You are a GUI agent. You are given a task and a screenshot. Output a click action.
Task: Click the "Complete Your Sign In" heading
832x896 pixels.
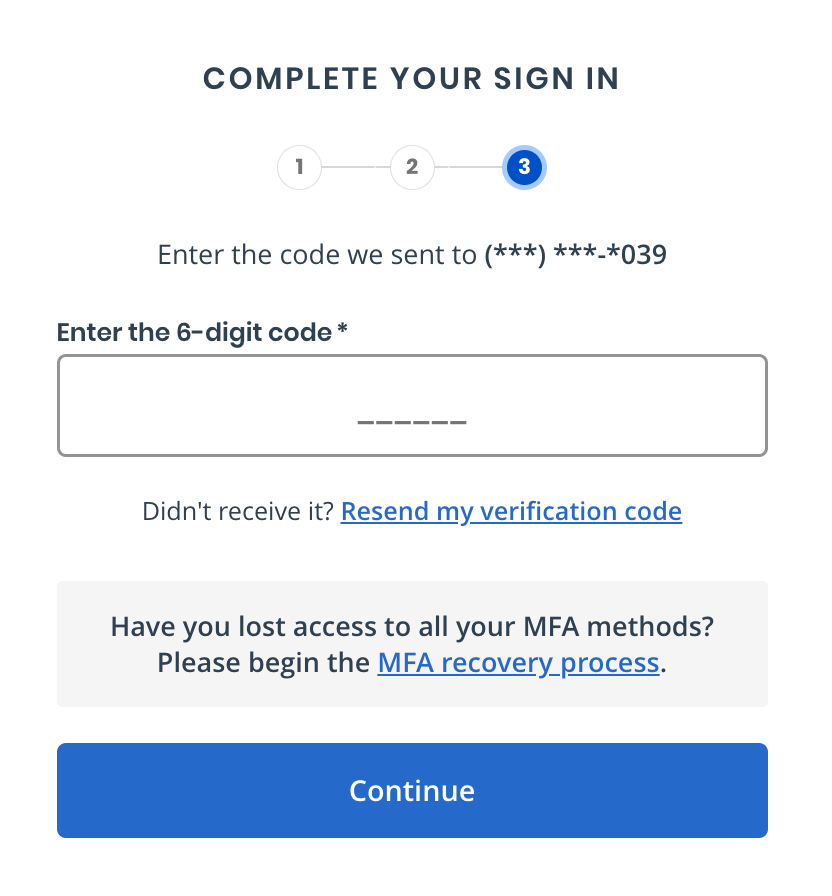click(412, 79)
